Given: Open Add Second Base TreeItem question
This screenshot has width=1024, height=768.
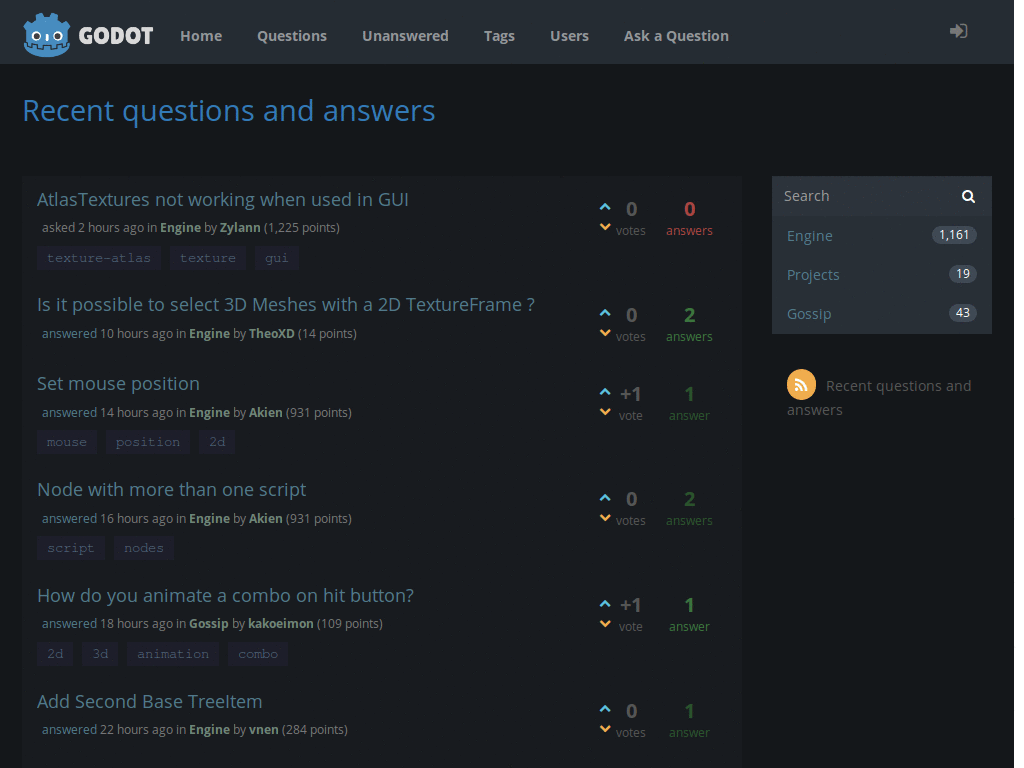Looking at the screenshot, I should [150, 701].
